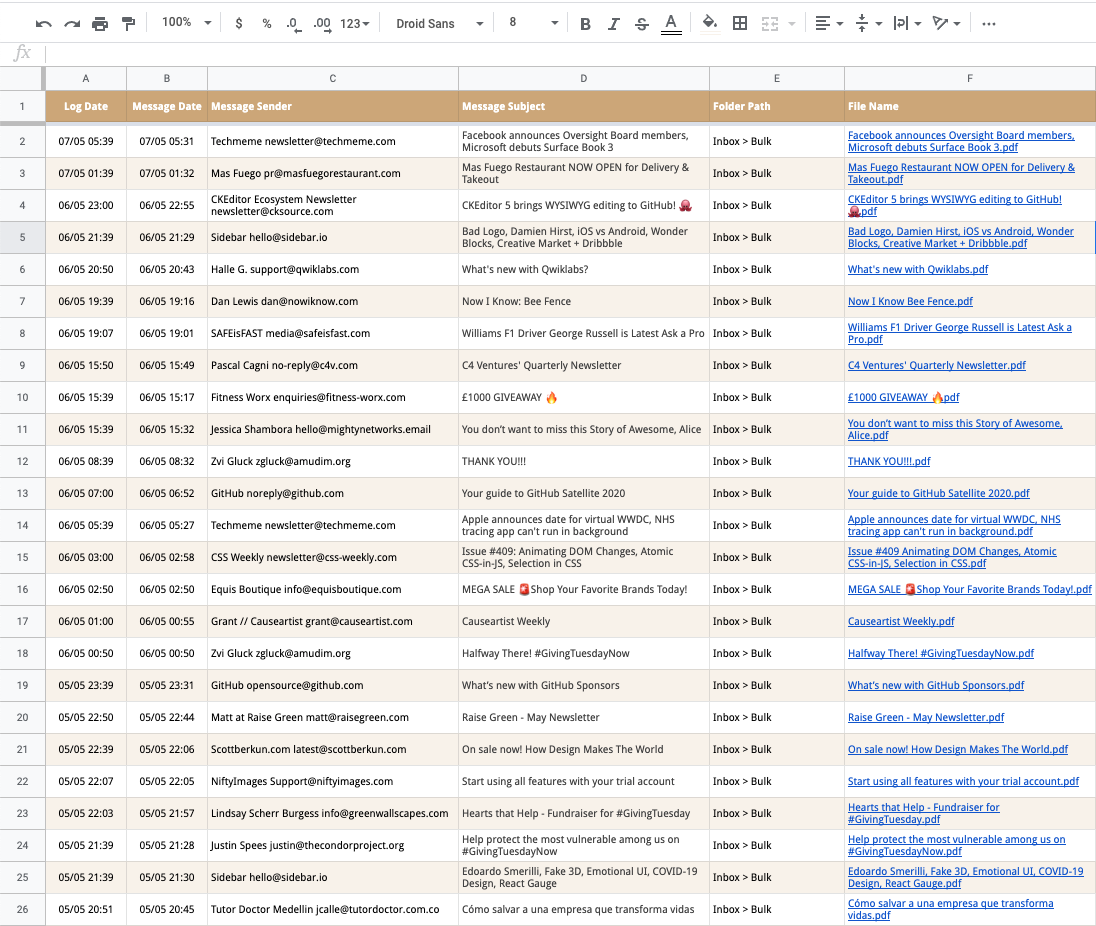This screenshot has width=1096, height=926.
Task: Select the £1000 GIVEAWAY subject cell
Action: pyautogui.click(x=584, y=398)
